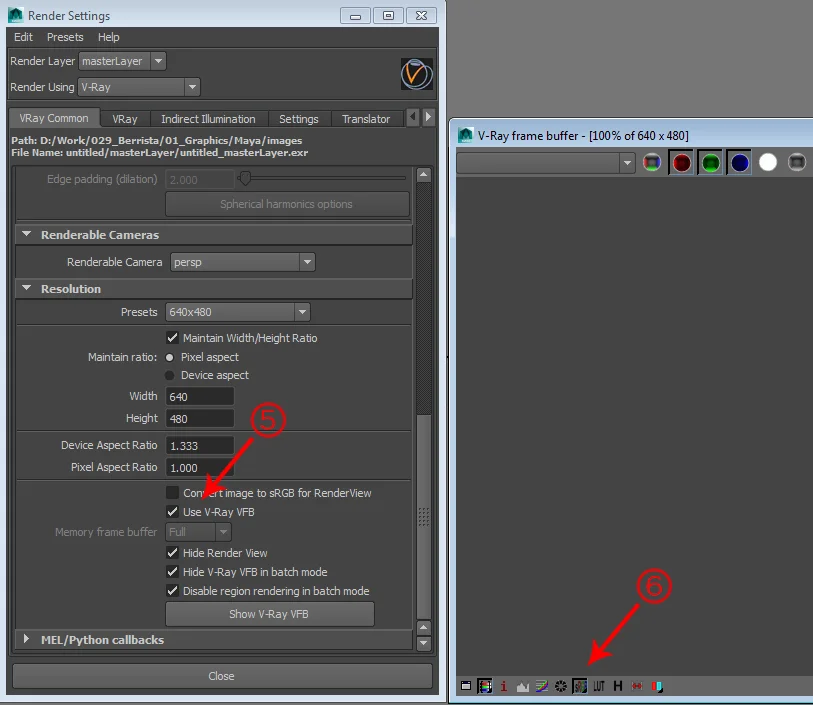The height and width of the screenshot is (705, 813).
Task: Click the histogram levels icon
Action: (x=523, y=686)
